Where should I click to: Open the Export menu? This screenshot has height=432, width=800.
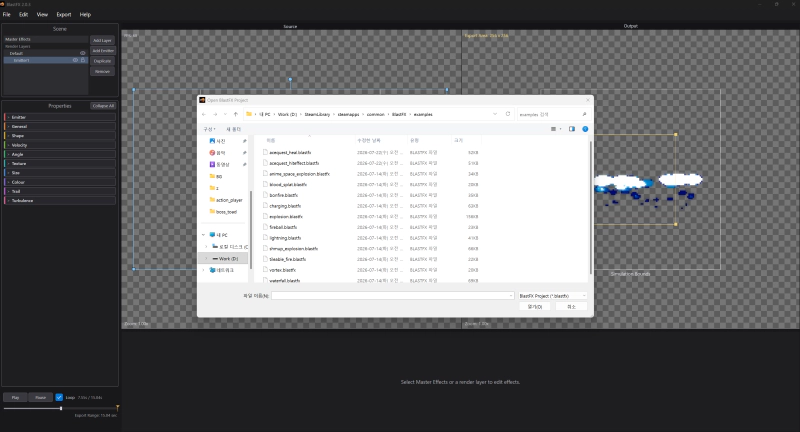[64, 14]
